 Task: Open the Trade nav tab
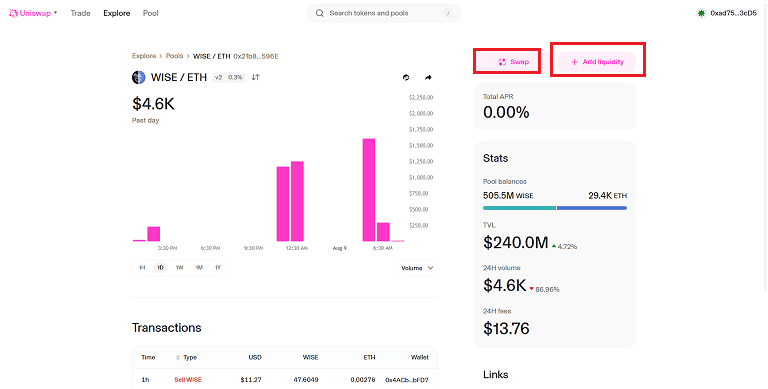point(80,13)
